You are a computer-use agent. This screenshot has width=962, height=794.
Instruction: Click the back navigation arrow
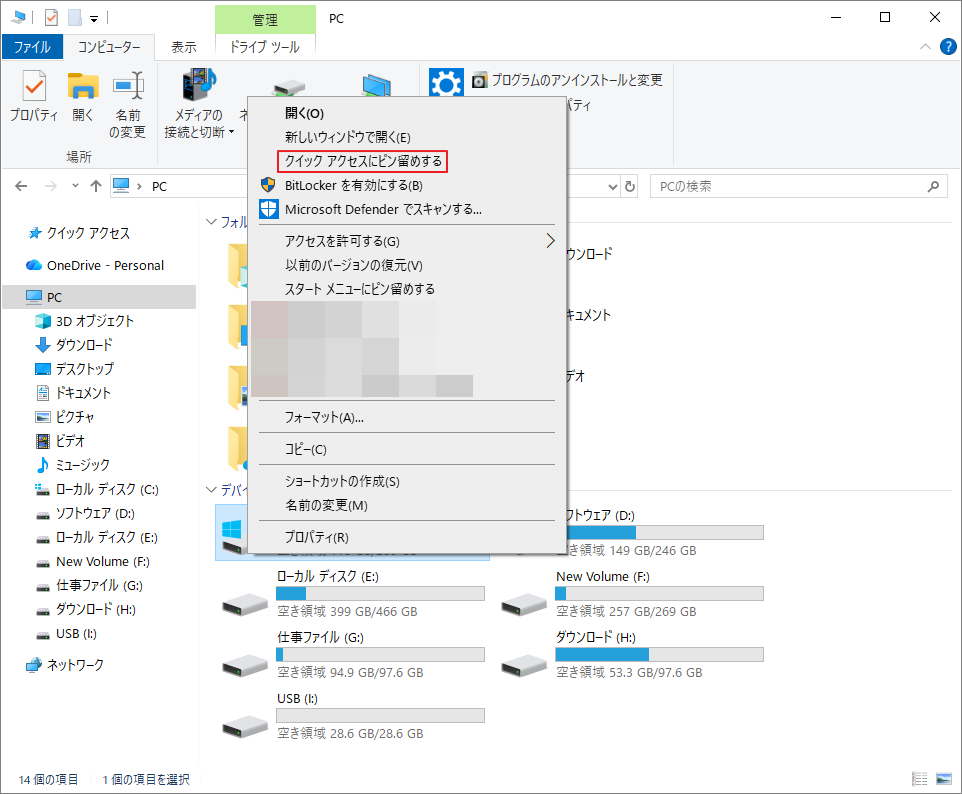20,186
